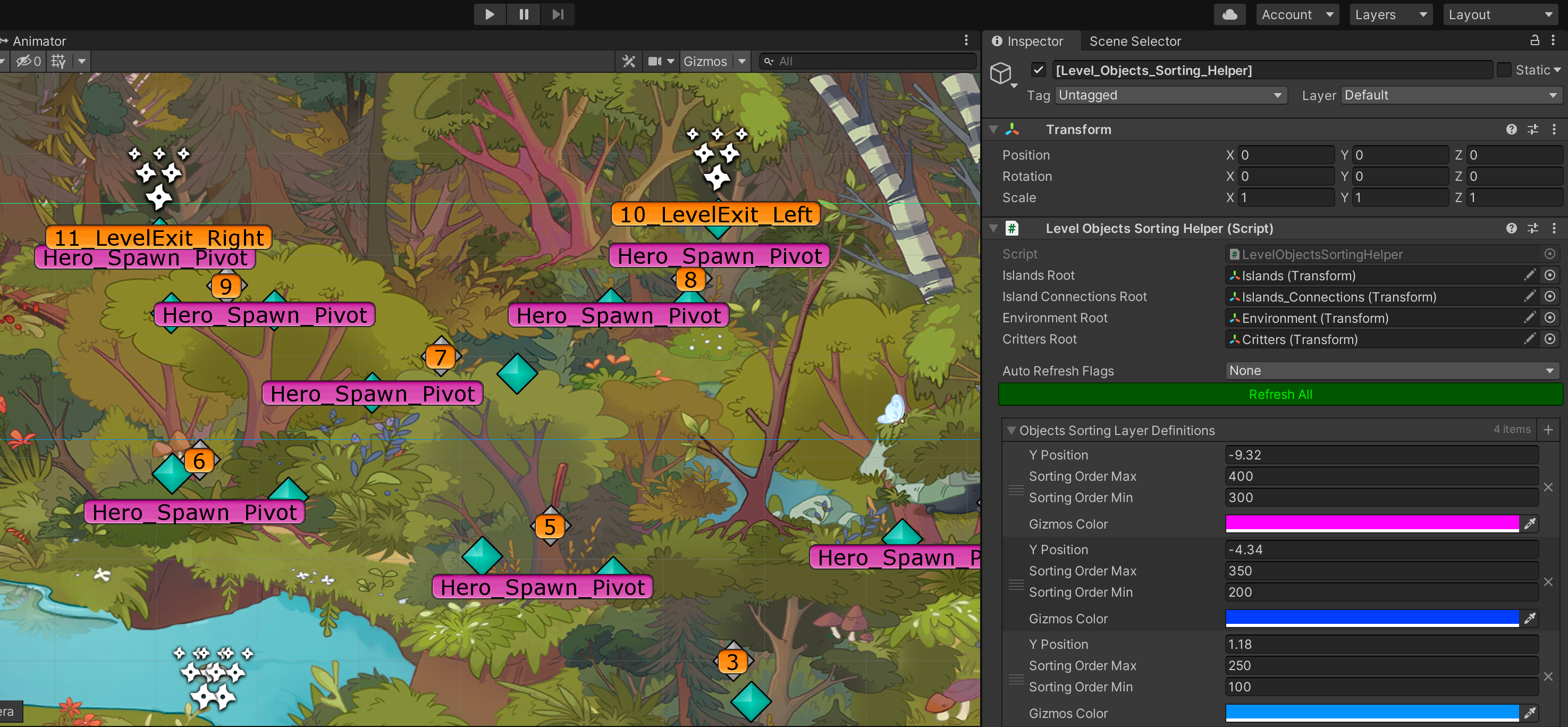Screen dimensions: 1568x727
Task: Click the Position X value field
Action: pyautogui.click(x=1286, y=155)
